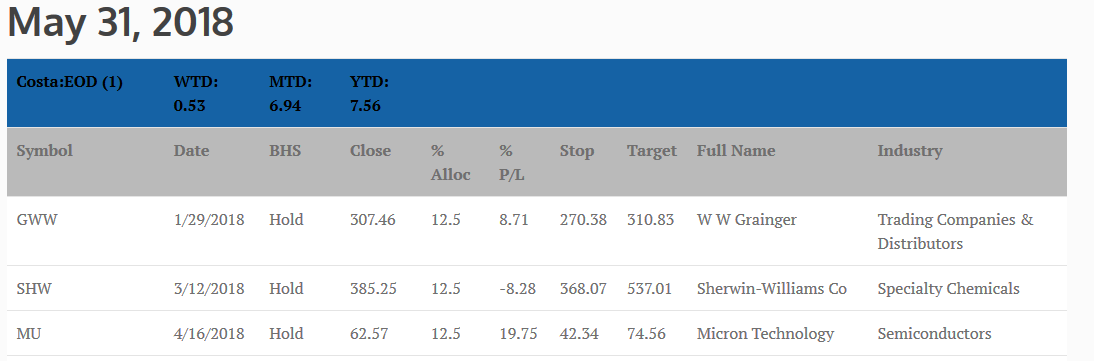Click the BHS column header
1094x361 pixels.
pyautogui.click(x=285, y=151)
